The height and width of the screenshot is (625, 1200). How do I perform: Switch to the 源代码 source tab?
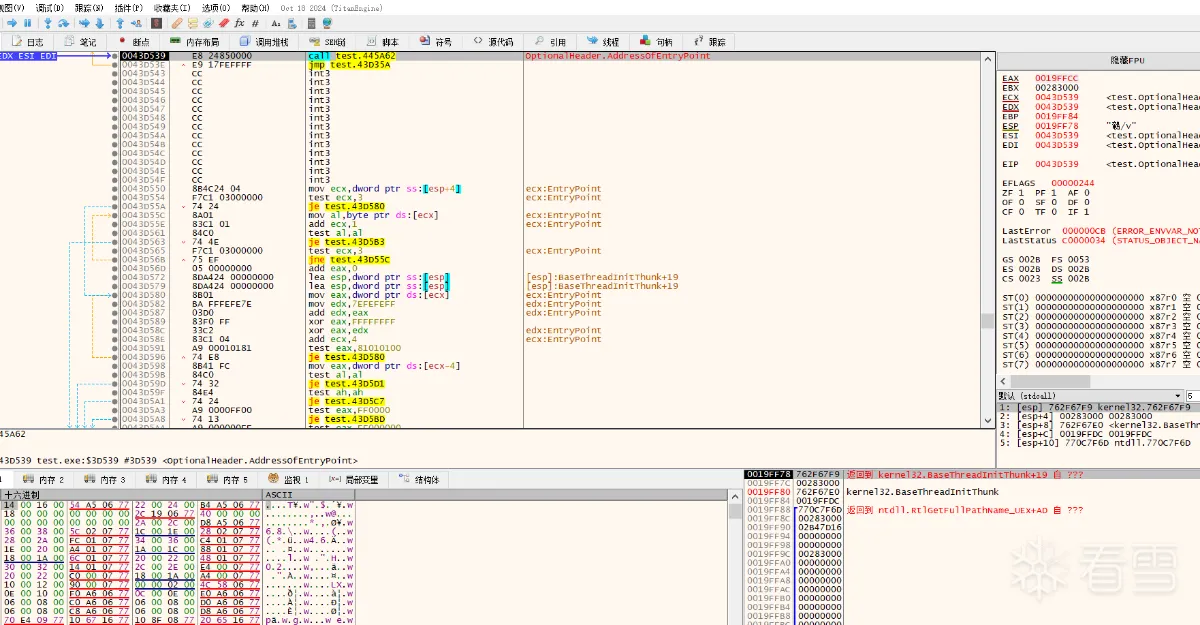tap(492, 42)
